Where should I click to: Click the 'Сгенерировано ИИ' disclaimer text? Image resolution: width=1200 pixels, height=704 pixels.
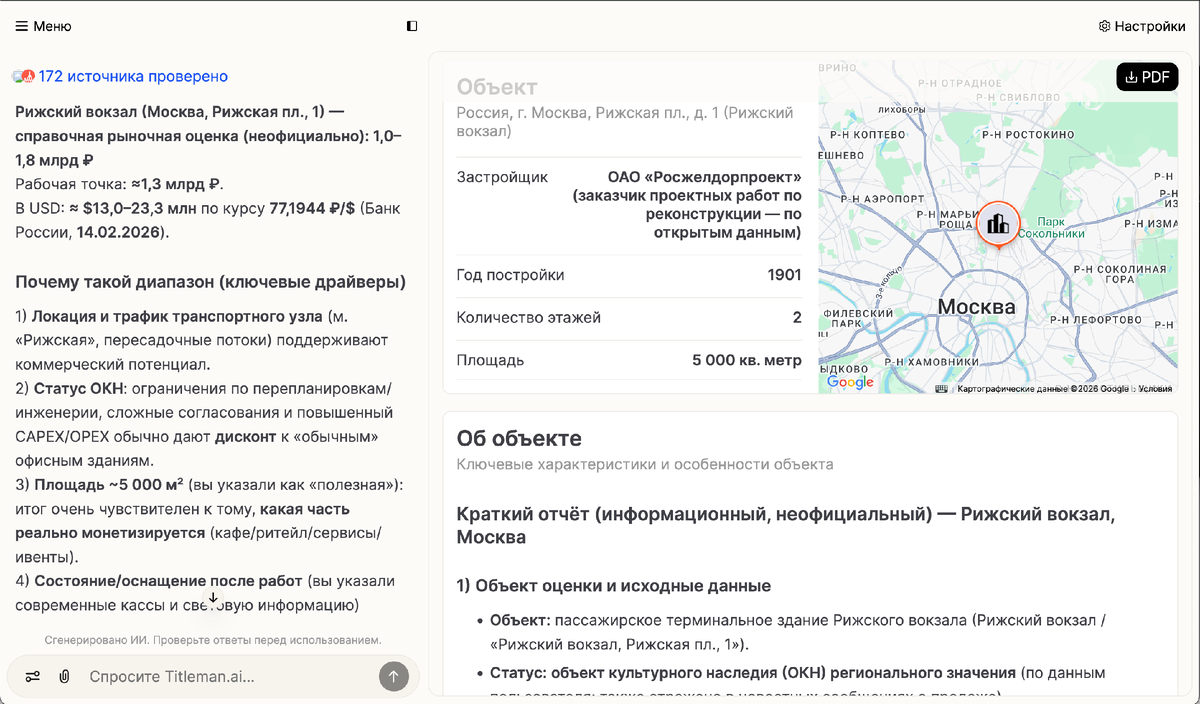tap(213, 639)
